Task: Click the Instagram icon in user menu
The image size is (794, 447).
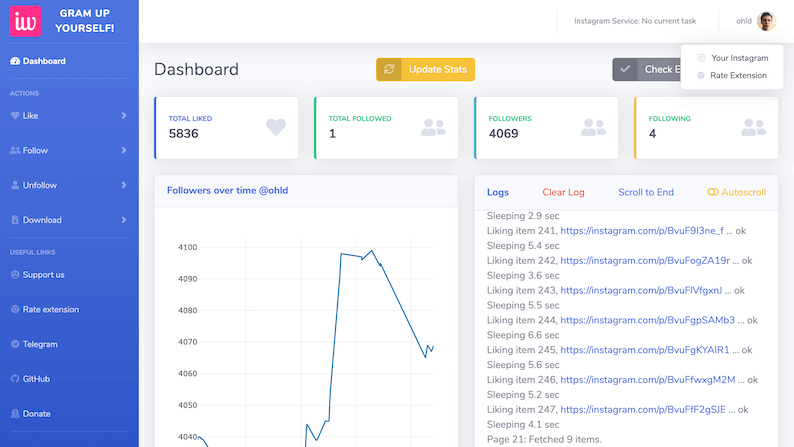Action: tap(701, 58)
